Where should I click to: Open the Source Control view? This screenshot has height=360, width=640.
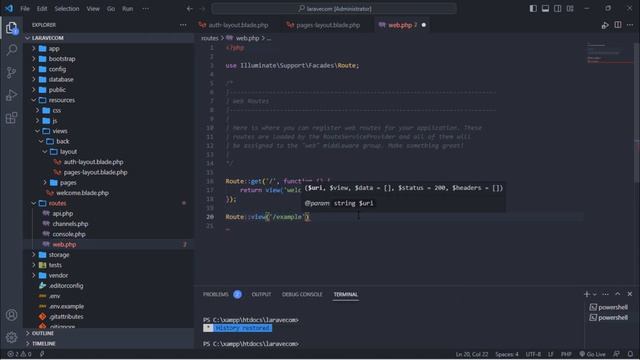(x=11, y=73)
